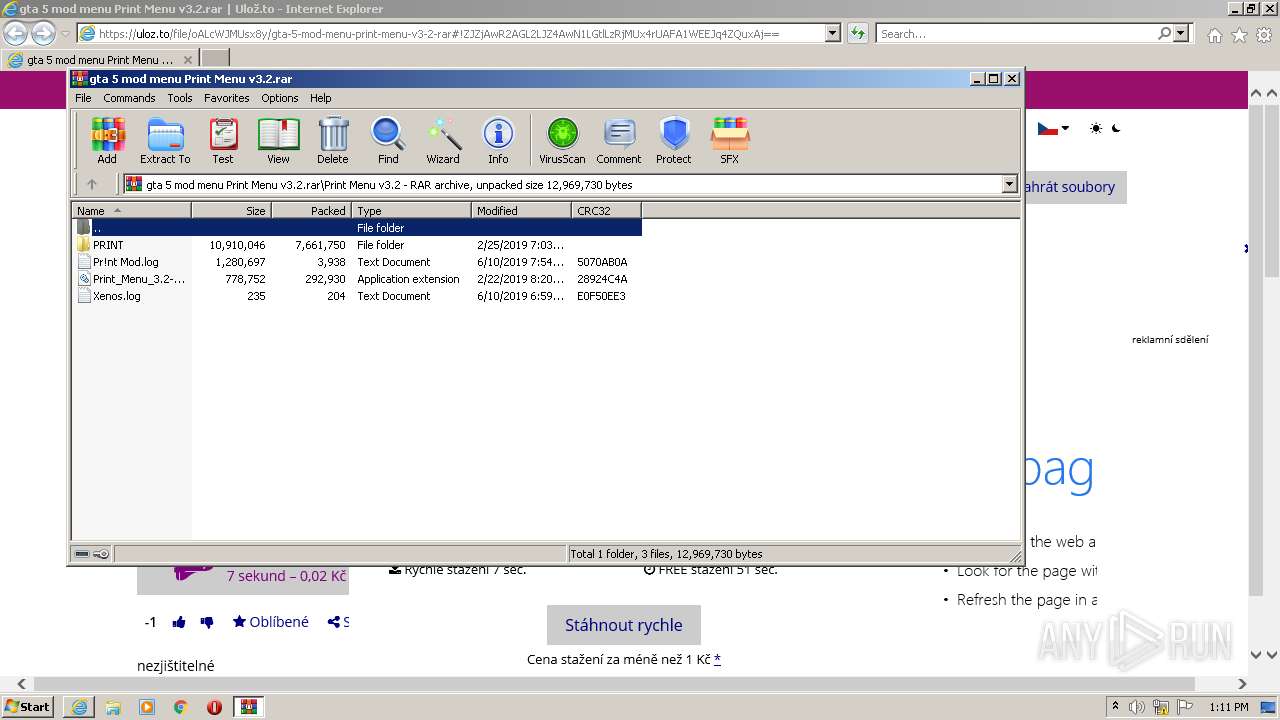Open IE Tools gear icon
This screenshot has height=720, width=1280.
pyautogui.click(x=1264, y=35)
